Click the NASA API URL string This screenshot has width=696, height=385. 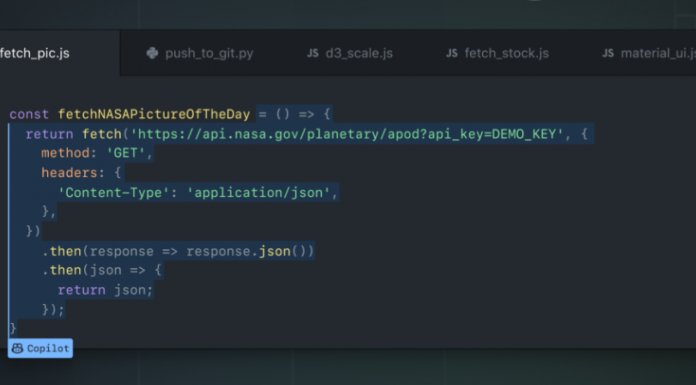click(347, 134)
